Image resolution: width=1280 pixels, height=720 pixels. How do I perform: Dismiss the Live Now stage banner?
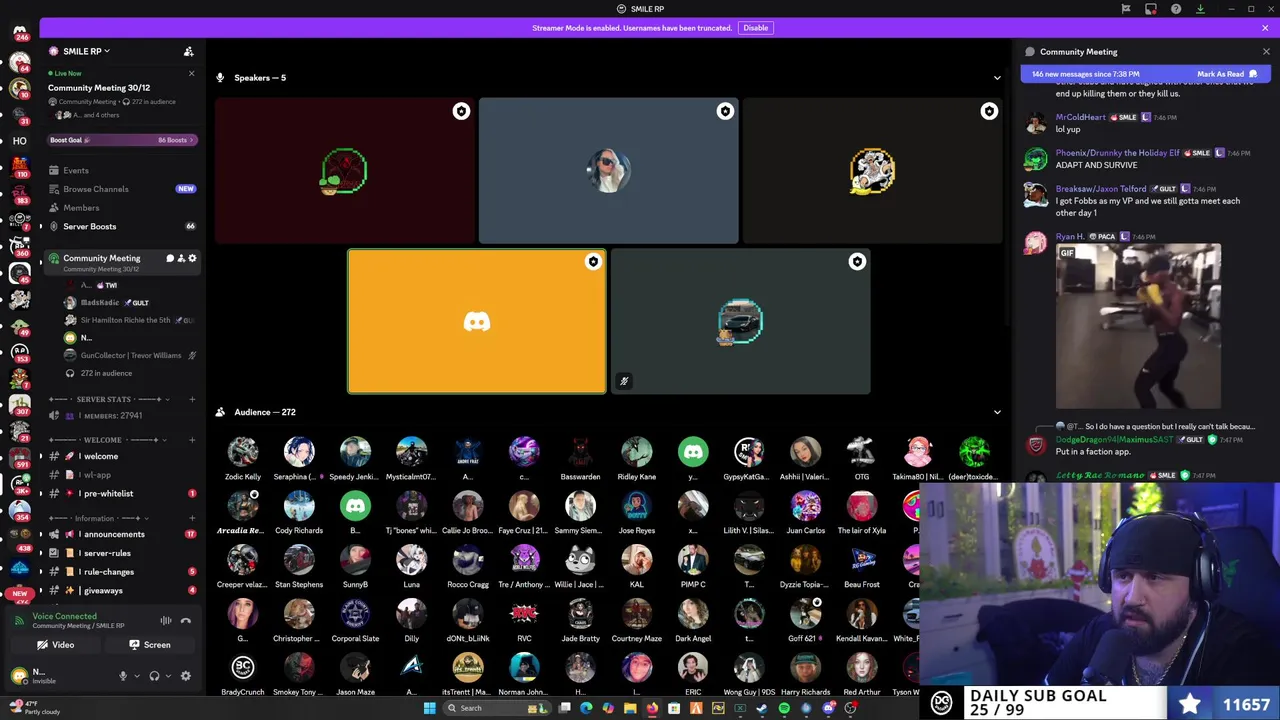pos(191,73)
